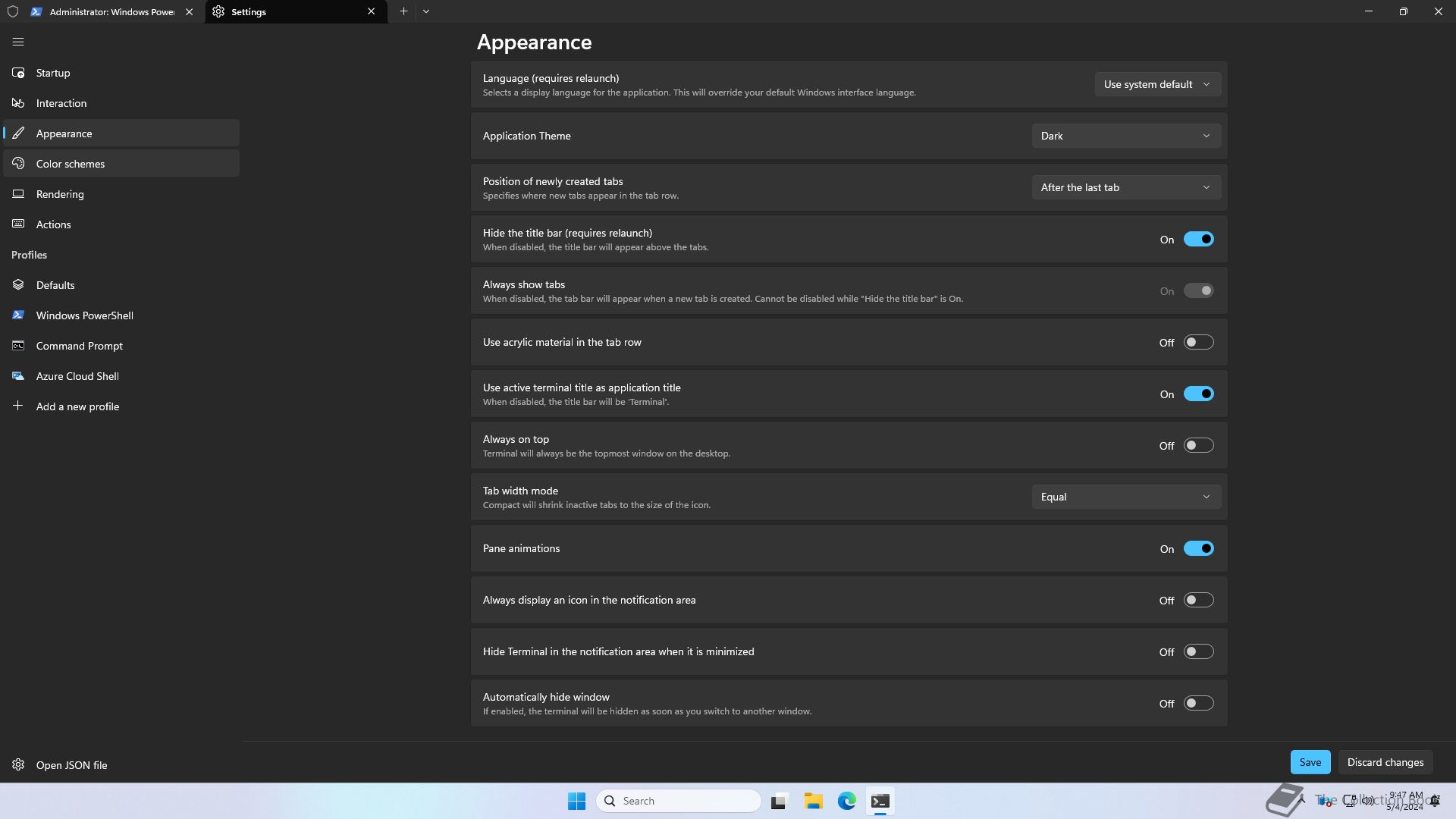Screen dimensions: 1456x819
Task: Open Azure Cloud Shell profile icon
Action: click(x=18, y=376)
